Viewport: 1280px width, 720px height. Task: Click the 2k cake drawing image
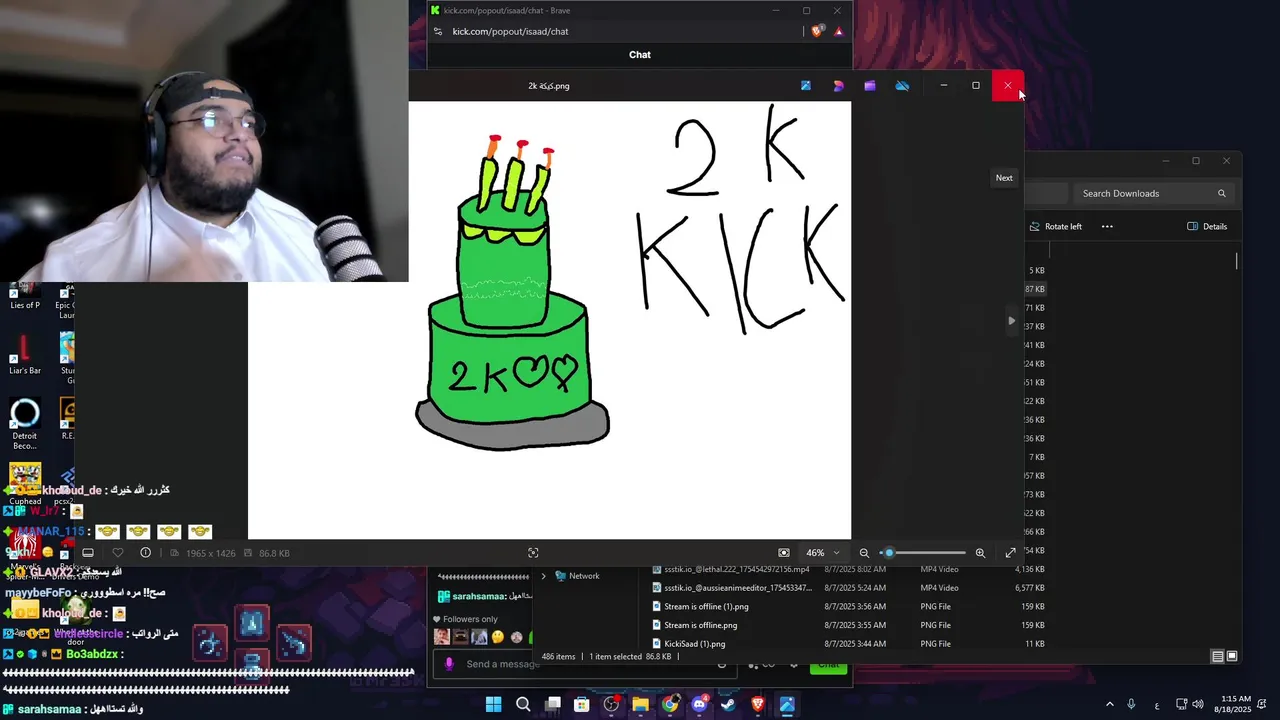click(x=550, y=320)
